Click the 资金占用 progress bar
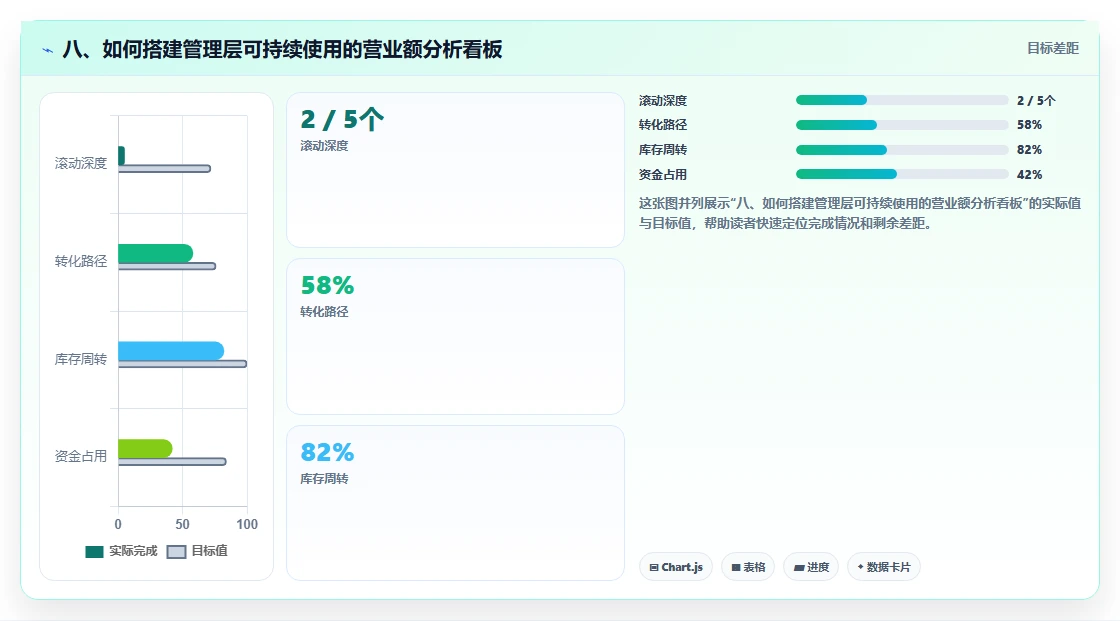 [901, 174]
